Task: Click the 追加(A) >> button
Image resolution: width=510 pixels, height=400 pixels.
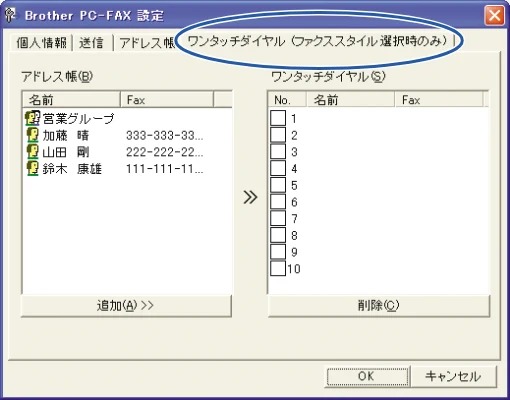Action: [126, 305]
